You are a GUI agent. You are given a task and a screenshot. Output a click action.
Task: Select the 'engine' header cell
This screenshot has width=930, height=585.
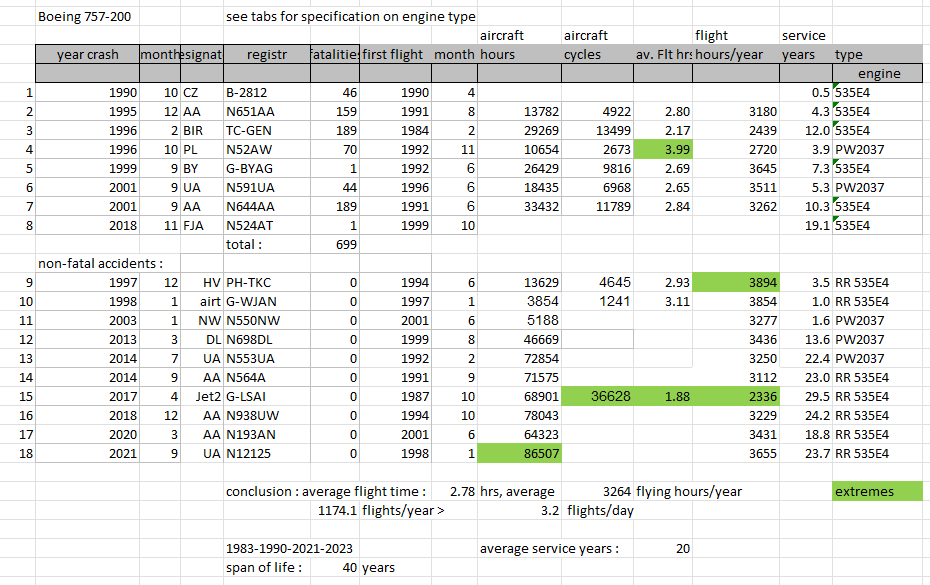[878, 74]
